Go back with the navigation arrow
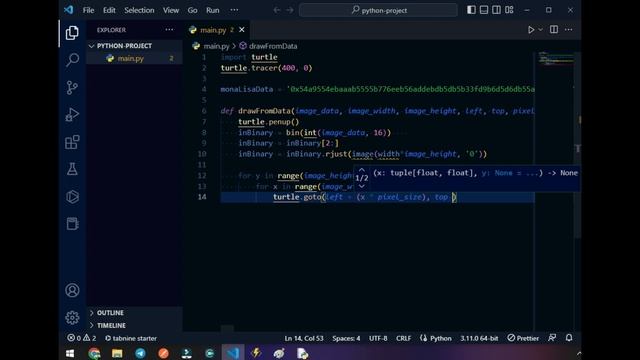This screenshot has height=360, width=640. pyautogui.click(x=277, y=10)
